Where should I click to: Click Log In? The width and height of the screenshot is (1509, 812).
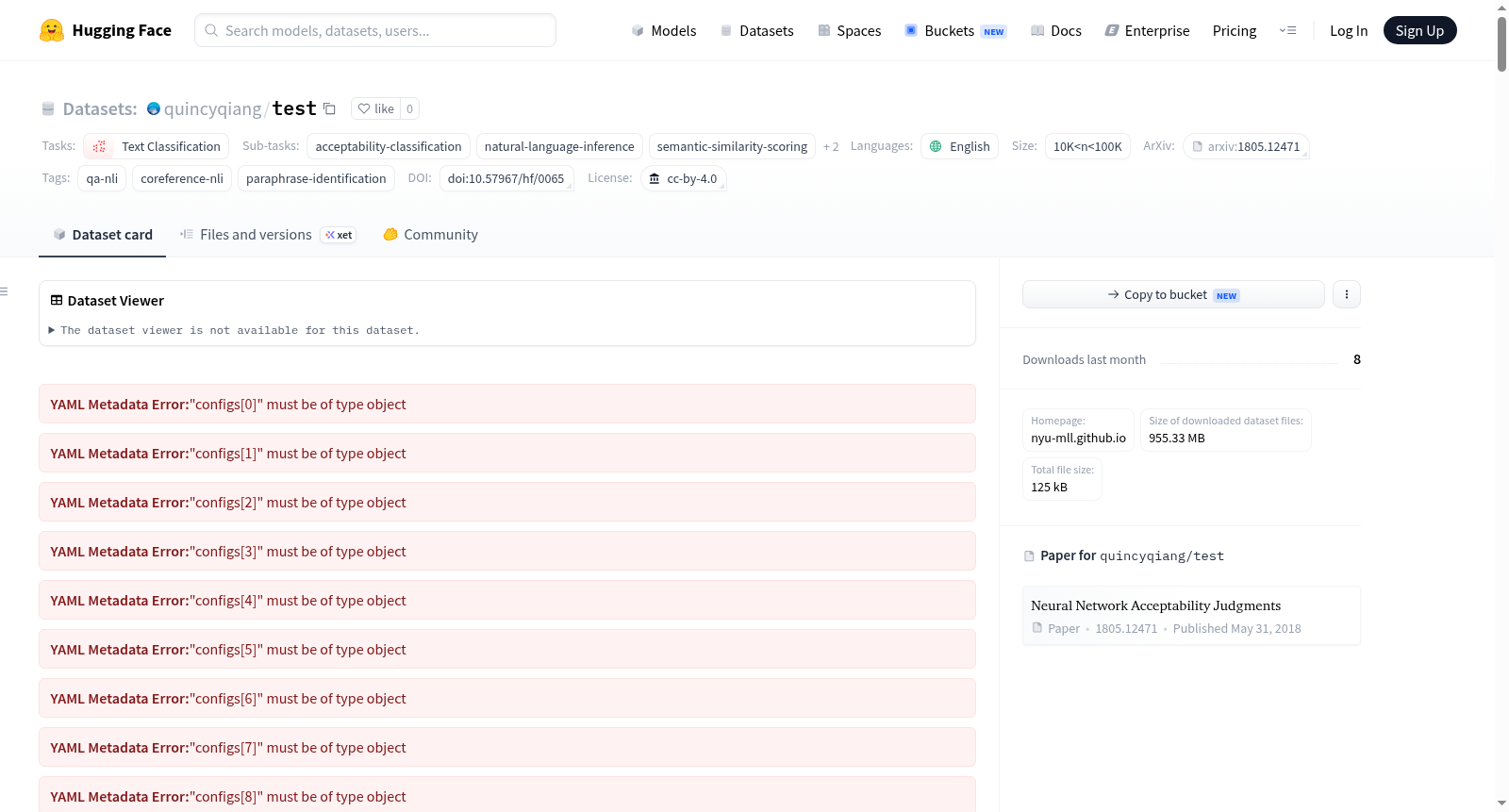point(1349,30)
